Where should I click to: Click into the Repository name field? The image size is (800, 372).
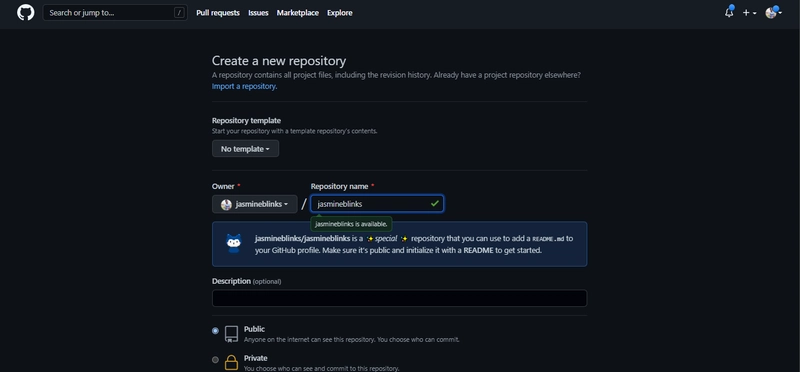[377, 204]
